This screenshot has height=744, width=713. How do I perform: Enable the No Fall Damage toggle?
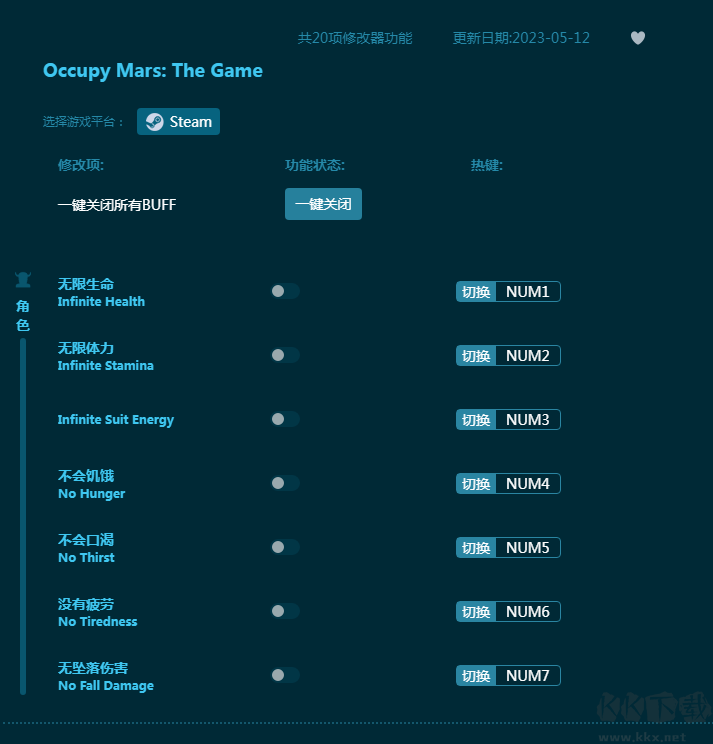(285, 675)
